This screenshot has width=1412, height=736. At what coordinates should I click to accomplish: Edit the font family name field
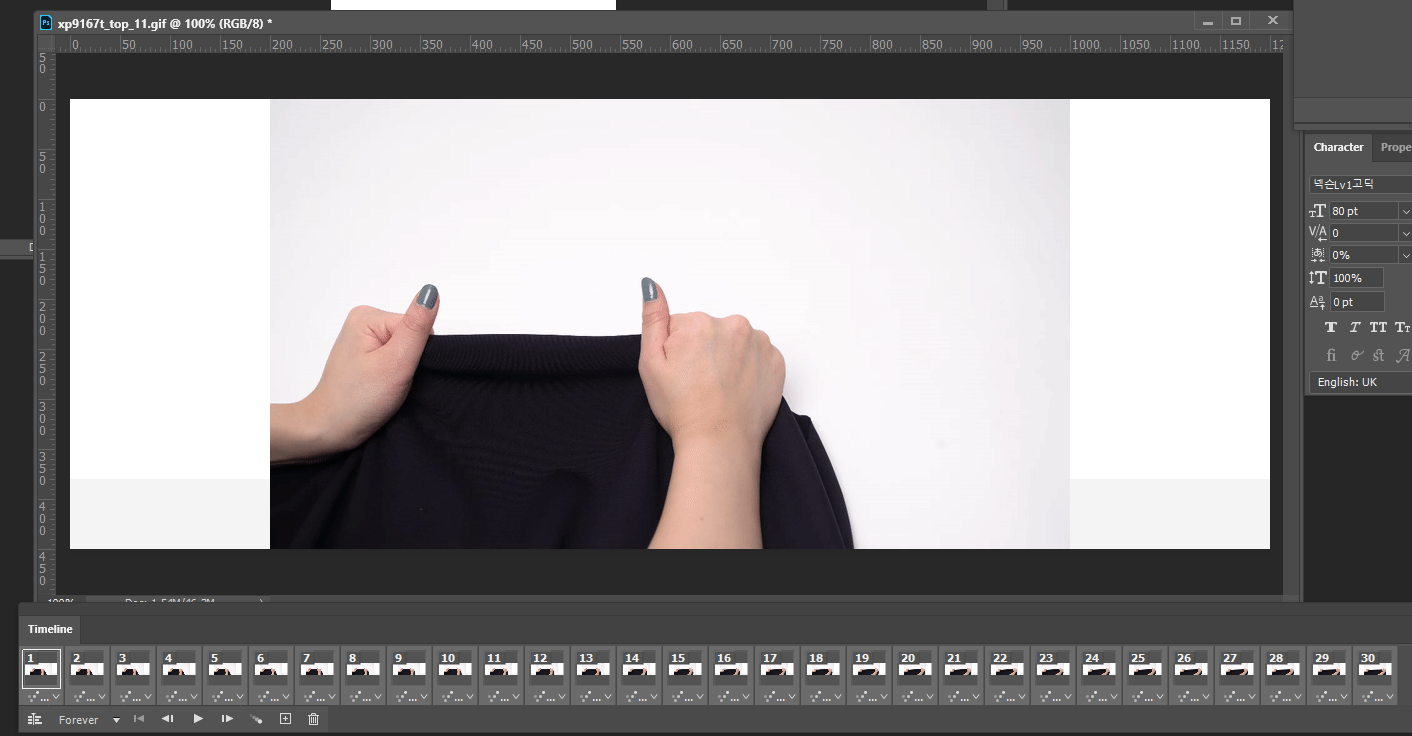pos(1360,184)
